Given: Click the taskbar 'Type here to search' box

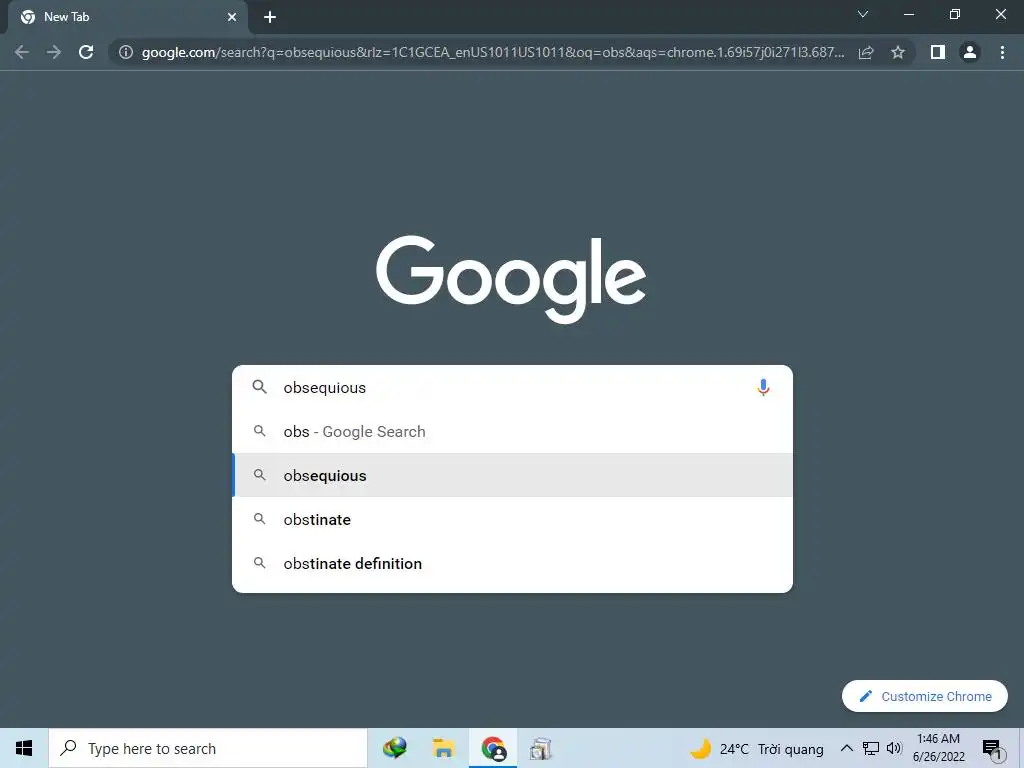Looking at the screenshot, I should tap(208, 748).
